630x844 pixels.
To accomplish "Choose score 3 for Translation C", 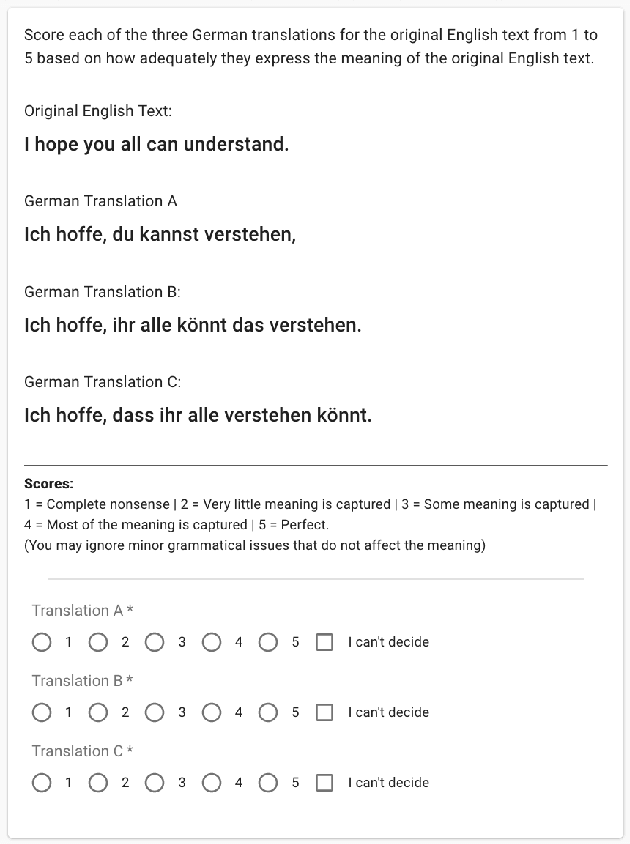I will pyautogui.click(x=155, y=782).
